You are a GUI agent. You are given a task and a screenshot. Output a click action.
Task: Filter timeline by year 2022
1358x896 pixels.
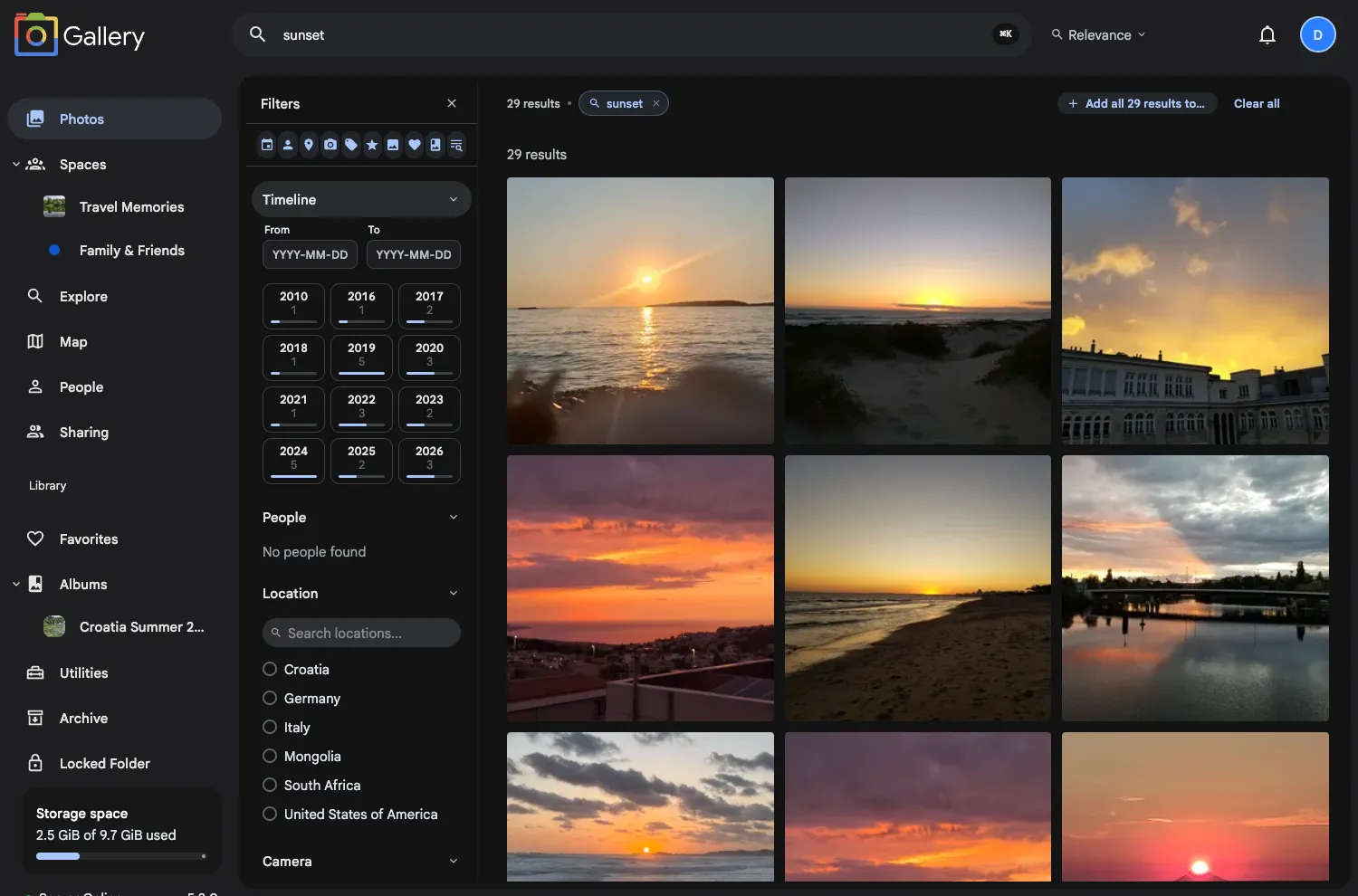[361, 409]
